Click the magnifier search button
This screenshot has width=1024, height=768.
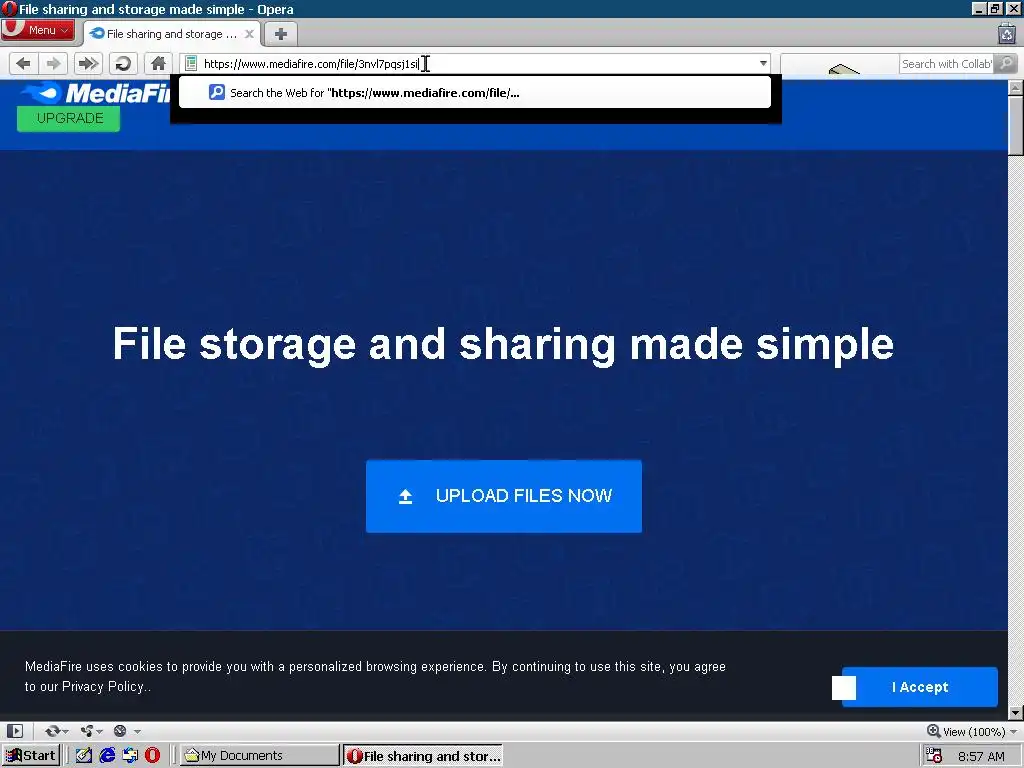1006,63
